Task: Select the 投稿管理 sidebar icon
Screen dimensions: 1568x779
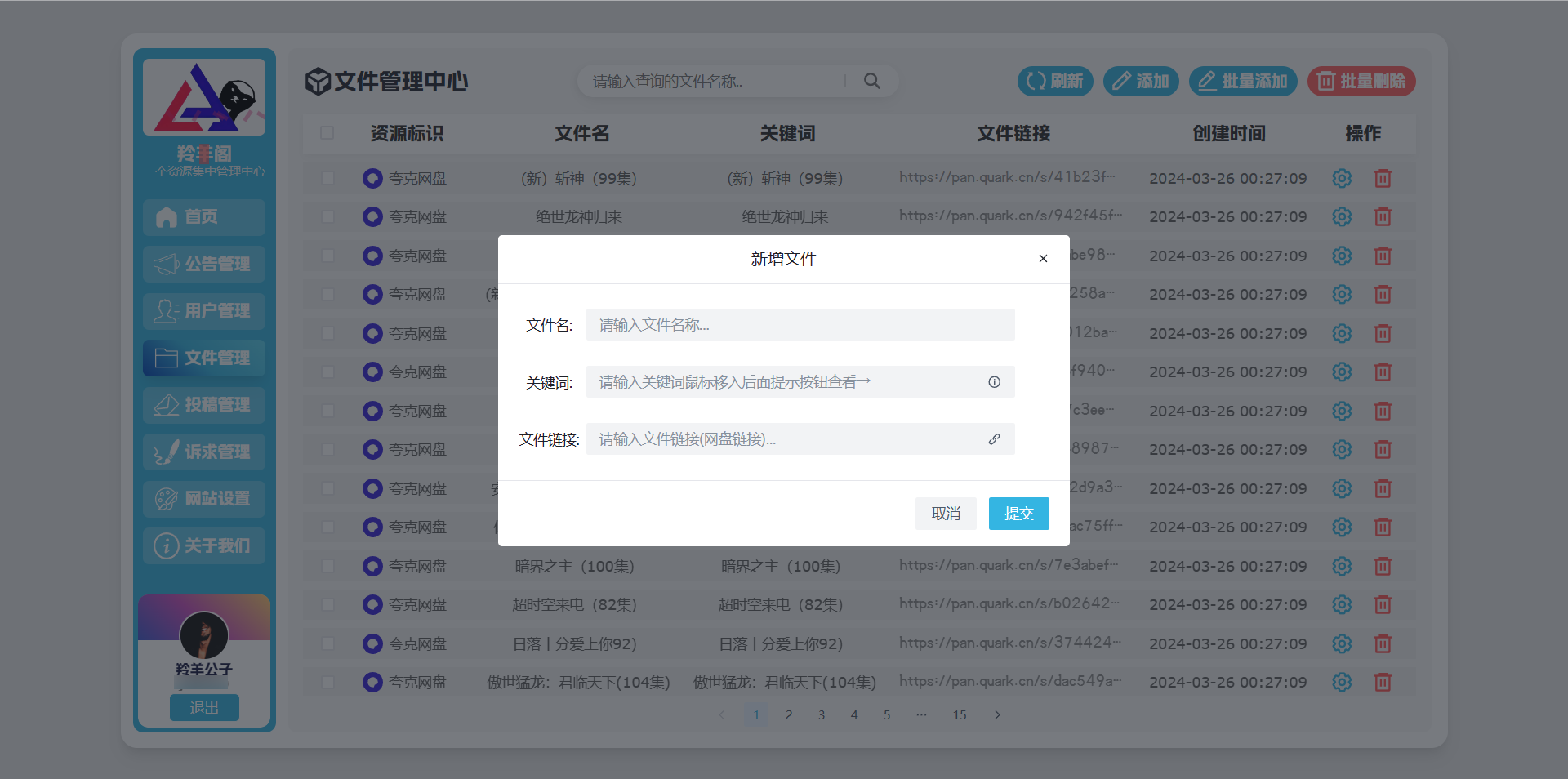Action: [166, 405]
